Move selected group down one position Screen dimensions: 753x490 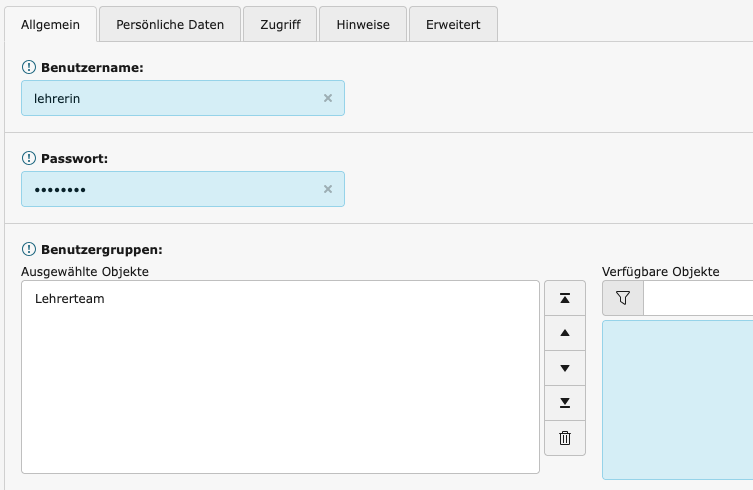[565, 368]
